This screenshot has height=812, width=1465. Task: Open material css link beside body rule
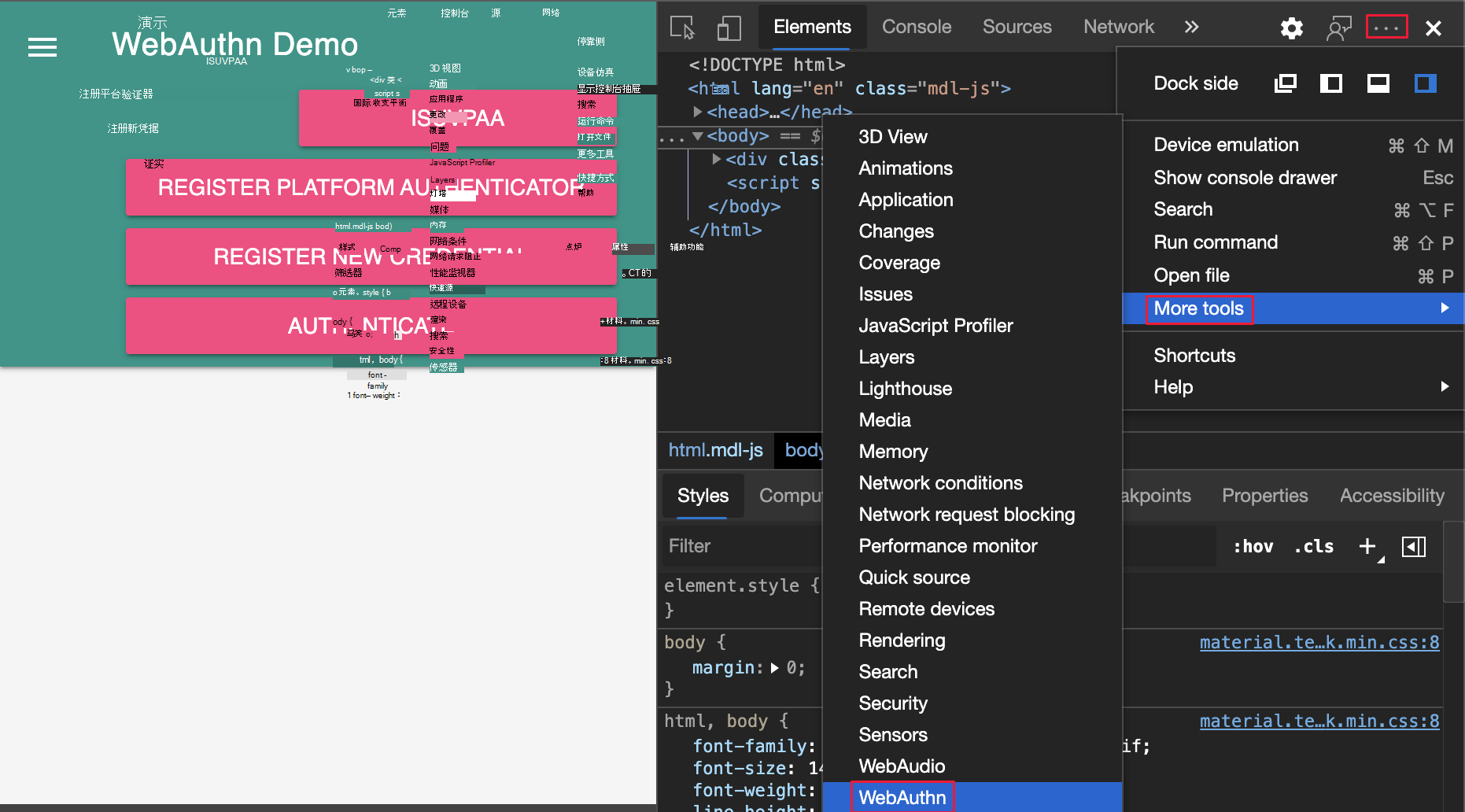pyautogui.click(x=1319, y=643)
